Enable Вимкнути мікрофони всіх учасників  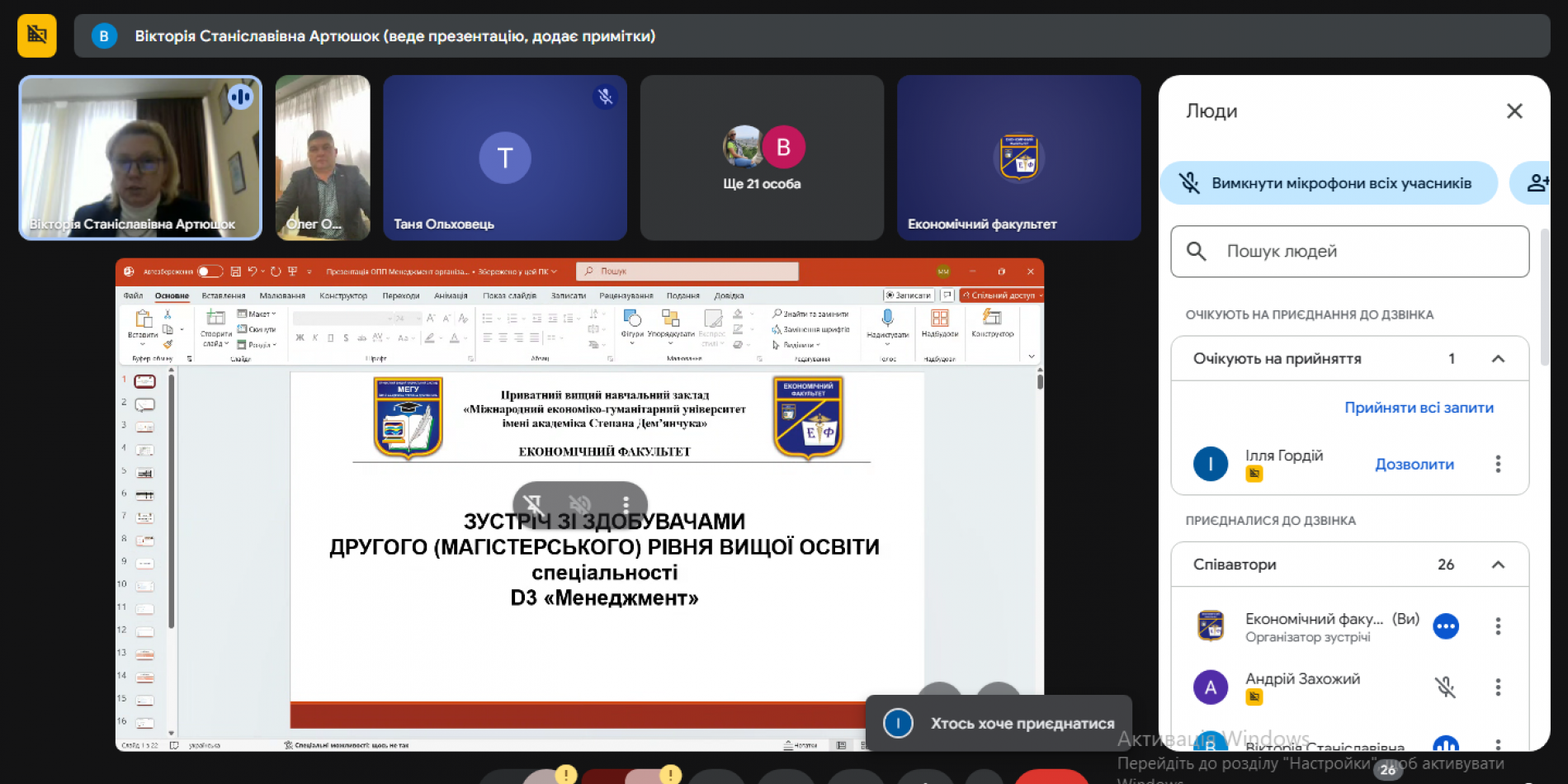pos(1329,183)
